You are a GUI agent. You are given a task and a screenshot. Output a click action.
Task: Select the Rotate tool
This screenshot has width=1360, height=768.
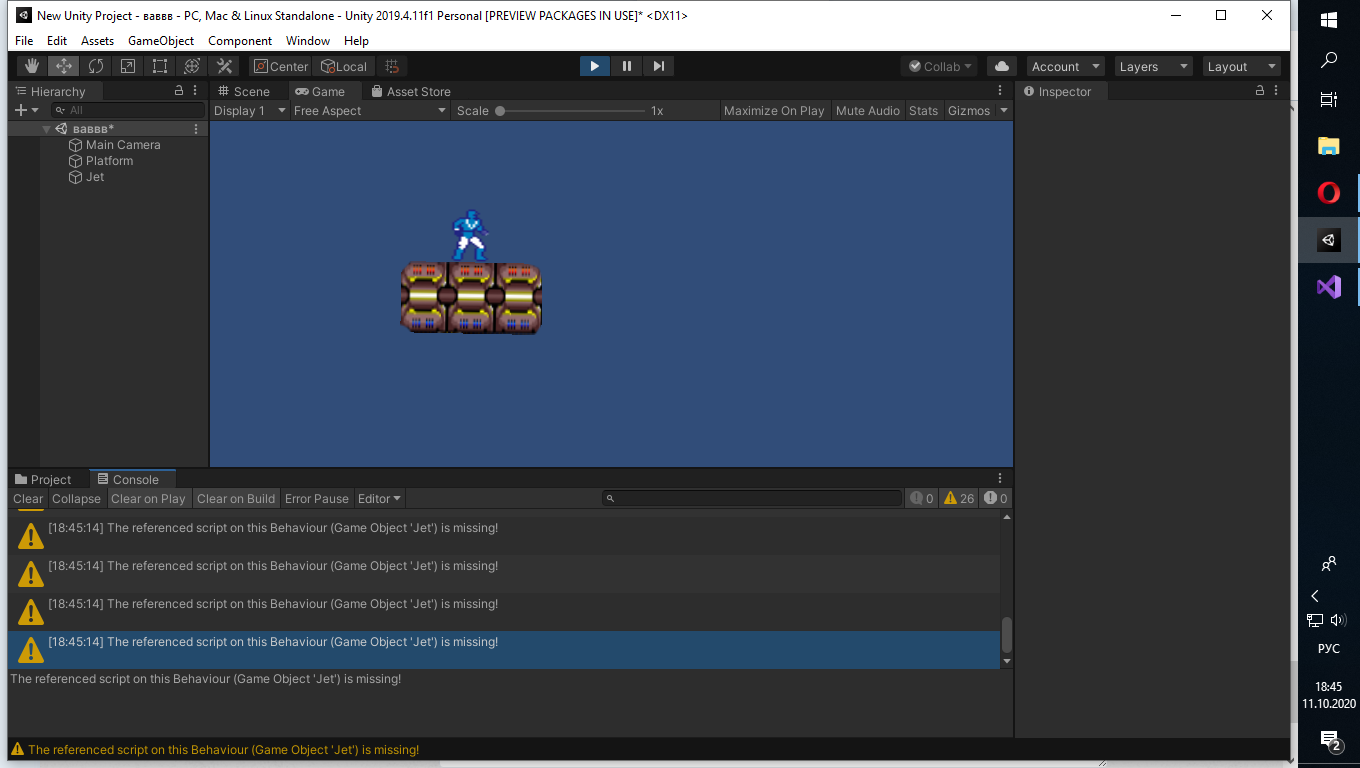[96, 66]
